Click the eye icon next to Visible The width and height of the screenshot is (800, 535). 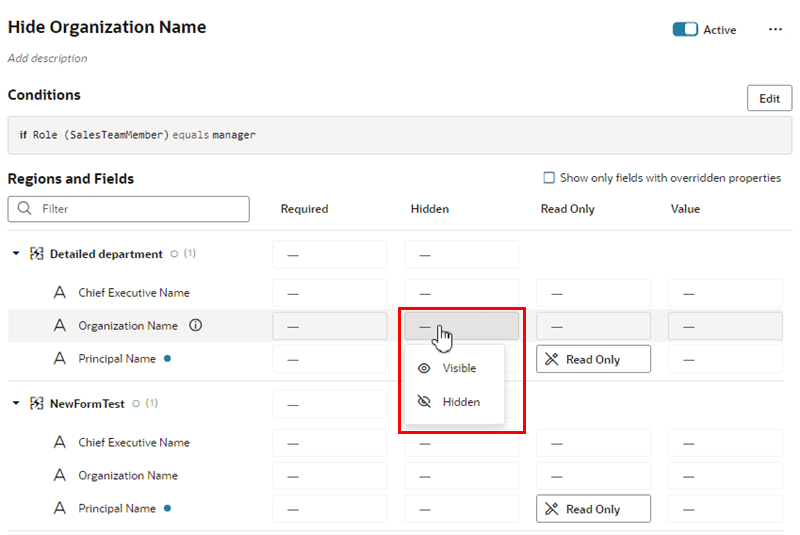pos(424,368)
